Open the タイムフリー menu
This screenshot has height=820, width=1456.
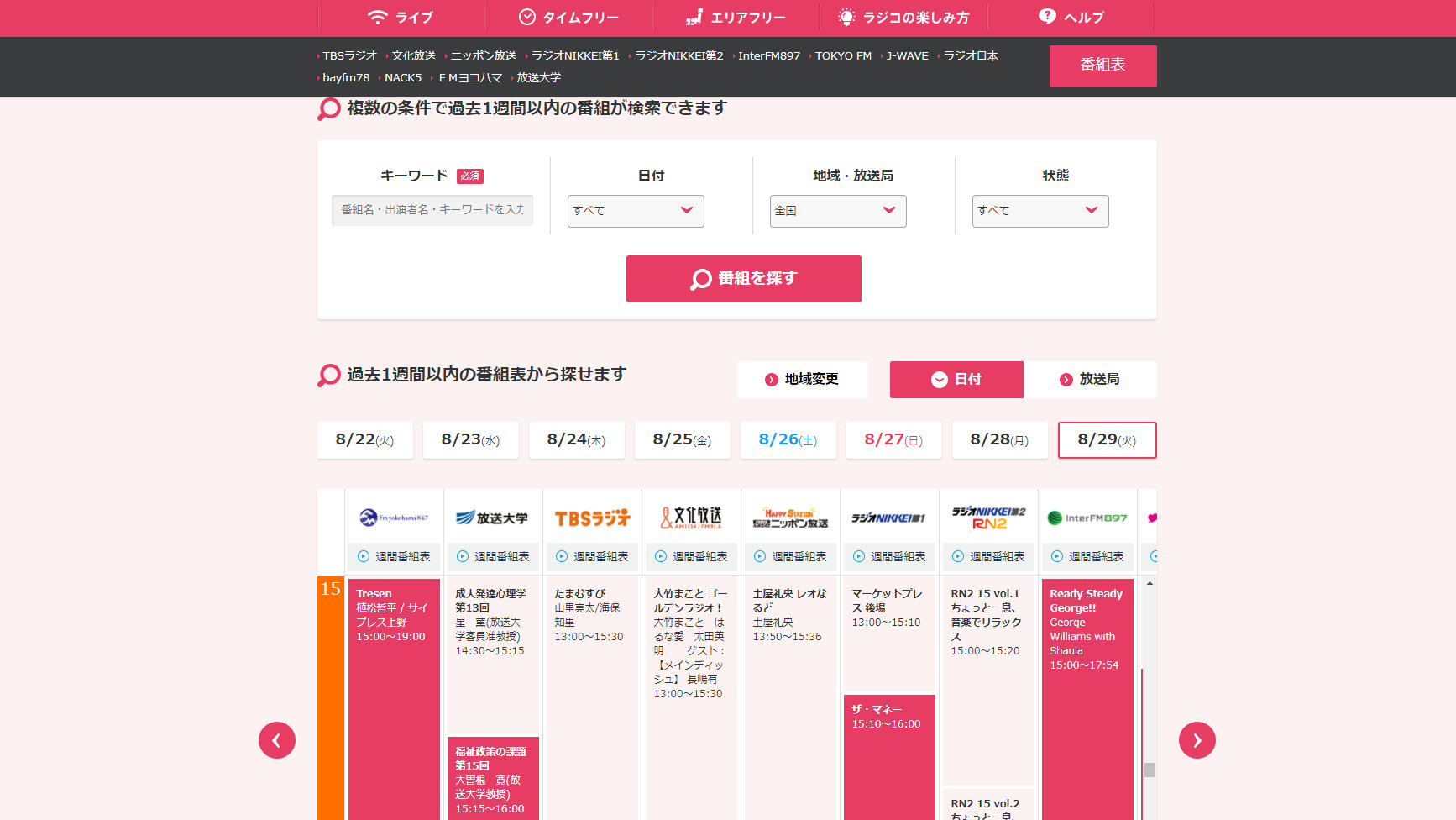(568, 17)
